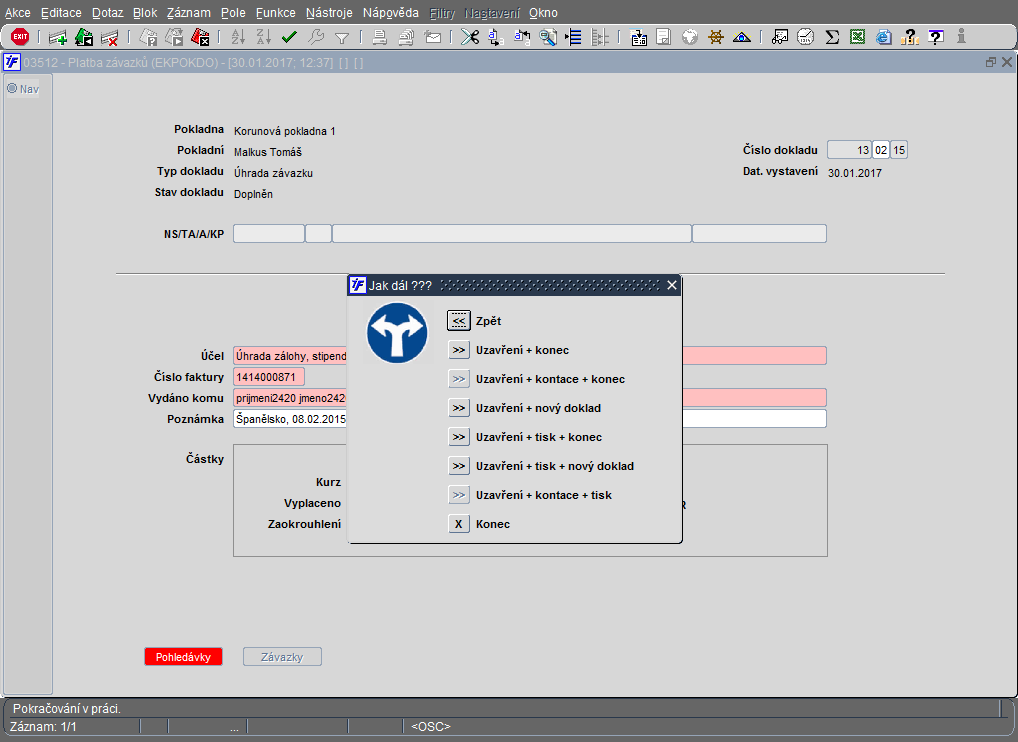
Task: Open the Záznam menu
Action: click(x=188, y=12)
